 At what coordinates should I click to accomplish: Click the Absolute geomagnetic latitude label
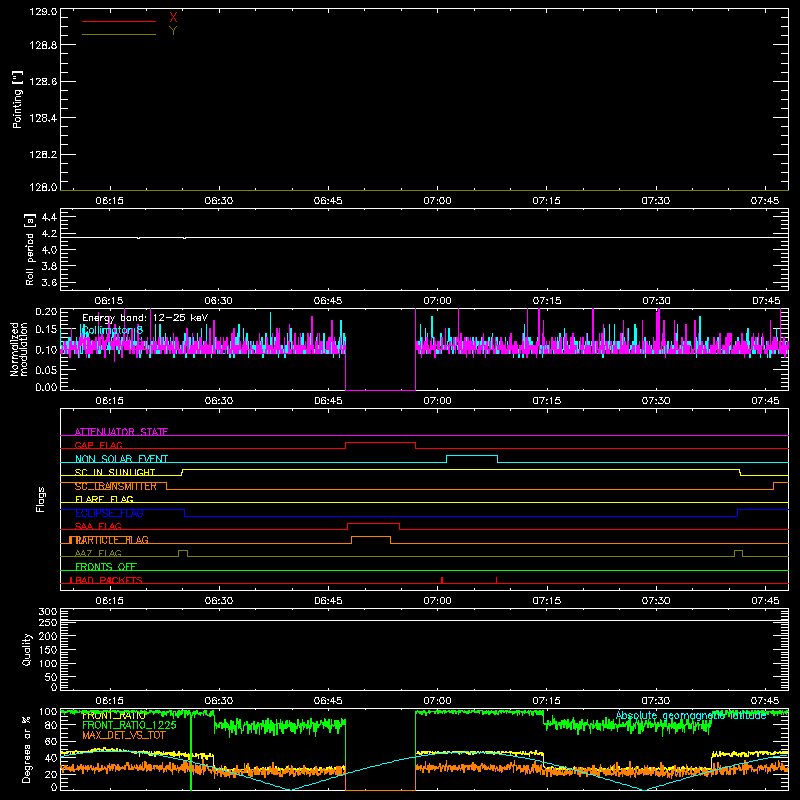coord(691,716)
